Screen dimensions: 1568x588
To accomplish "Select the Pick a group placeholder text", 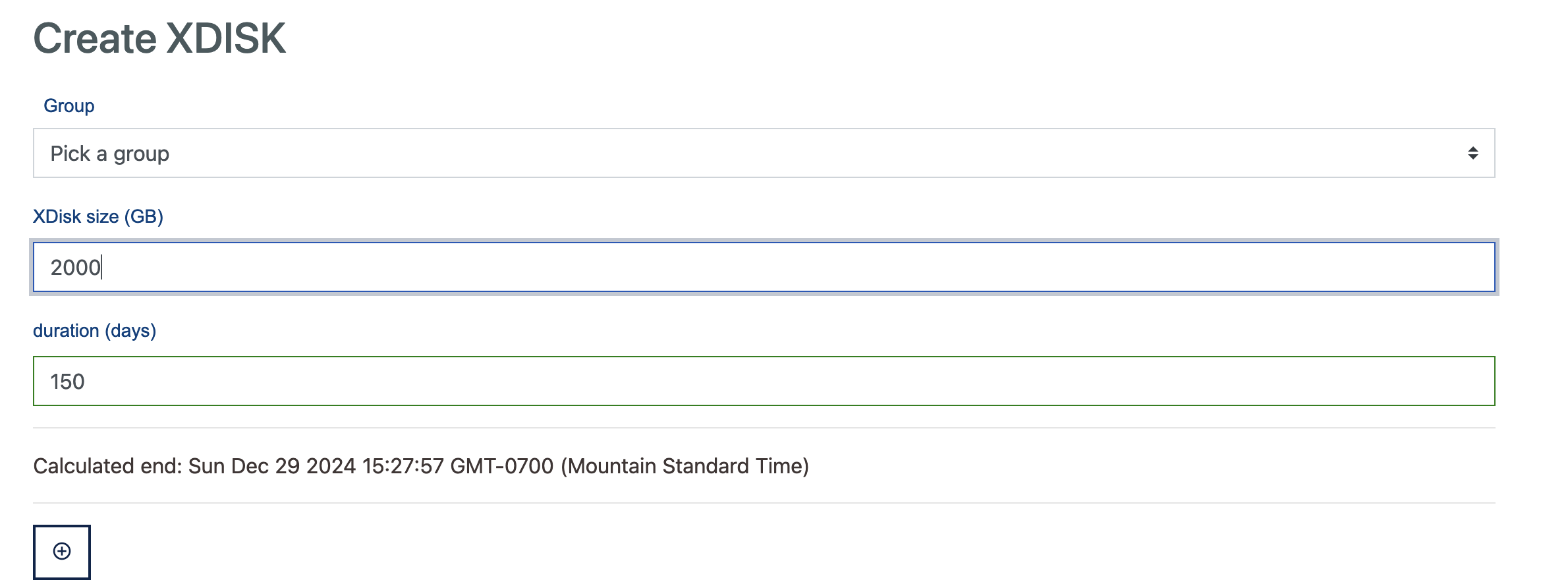I will coord(110,154).
